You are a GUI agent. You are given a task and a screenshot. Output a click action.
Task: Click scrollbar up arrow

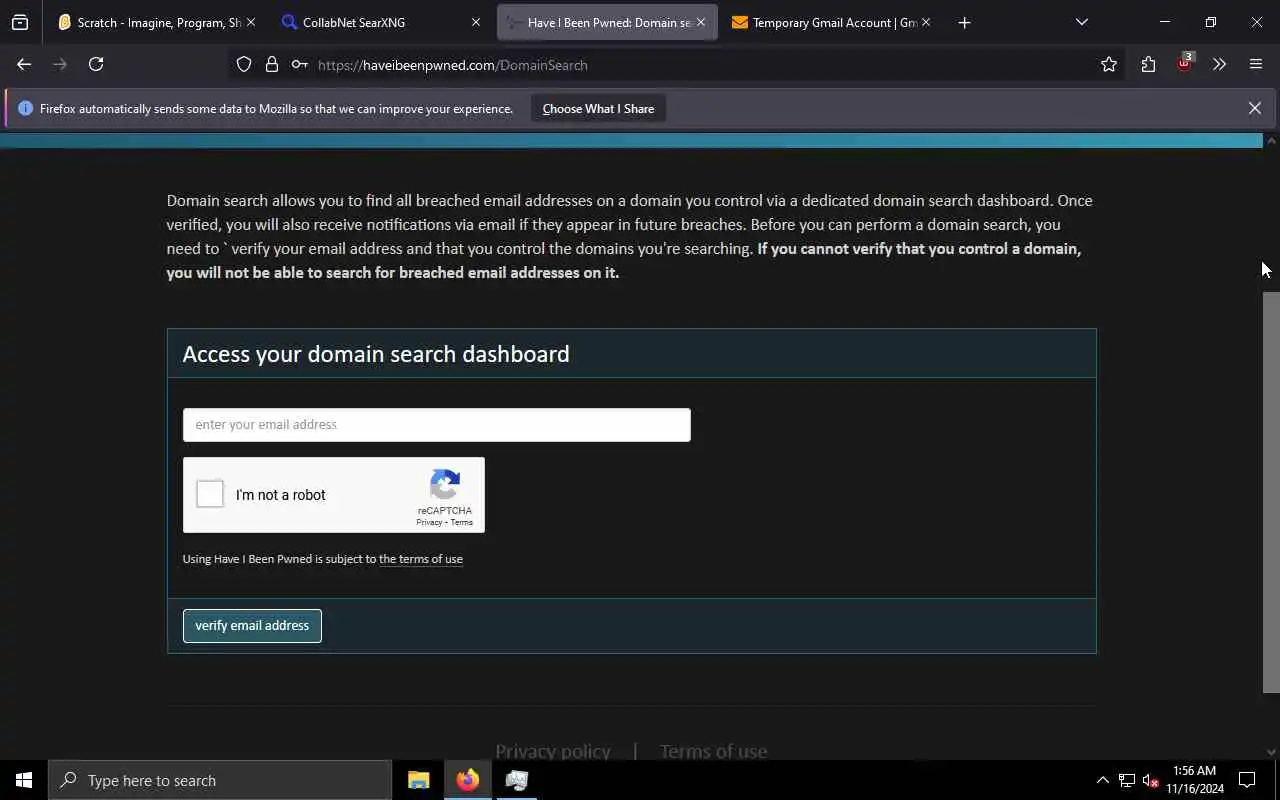pyautogui.click(x=1271, y=140)
